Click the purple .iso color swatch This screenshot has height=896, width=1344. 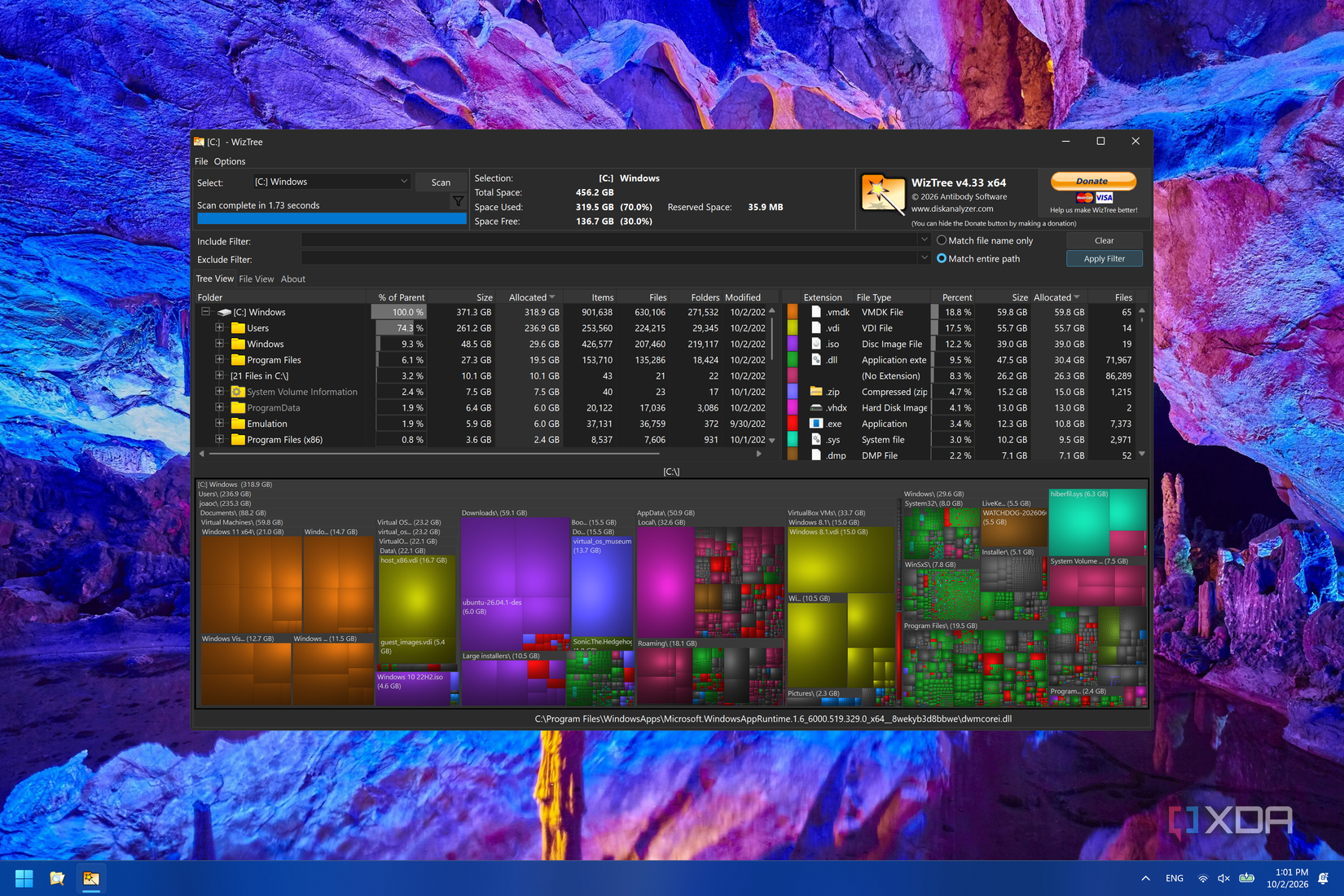[793, 344]
